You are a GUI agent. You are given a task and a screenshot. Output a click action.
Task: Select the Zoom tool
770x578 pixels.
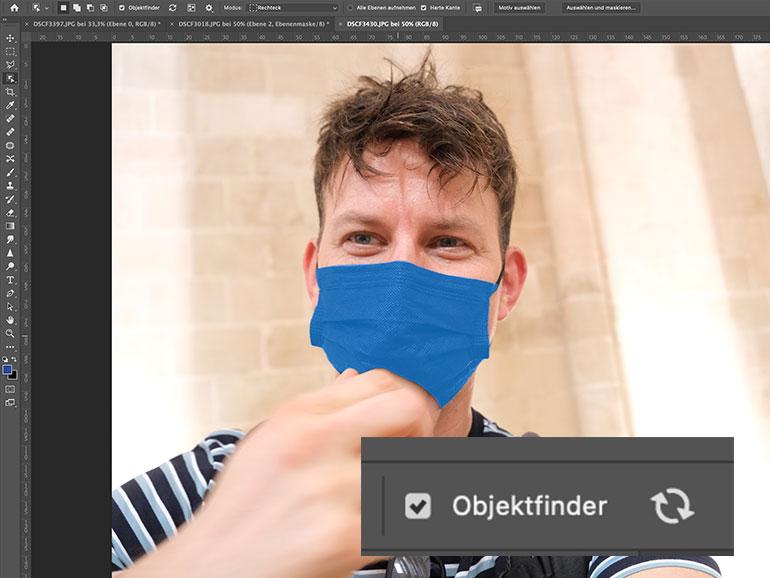coord(10,333)
